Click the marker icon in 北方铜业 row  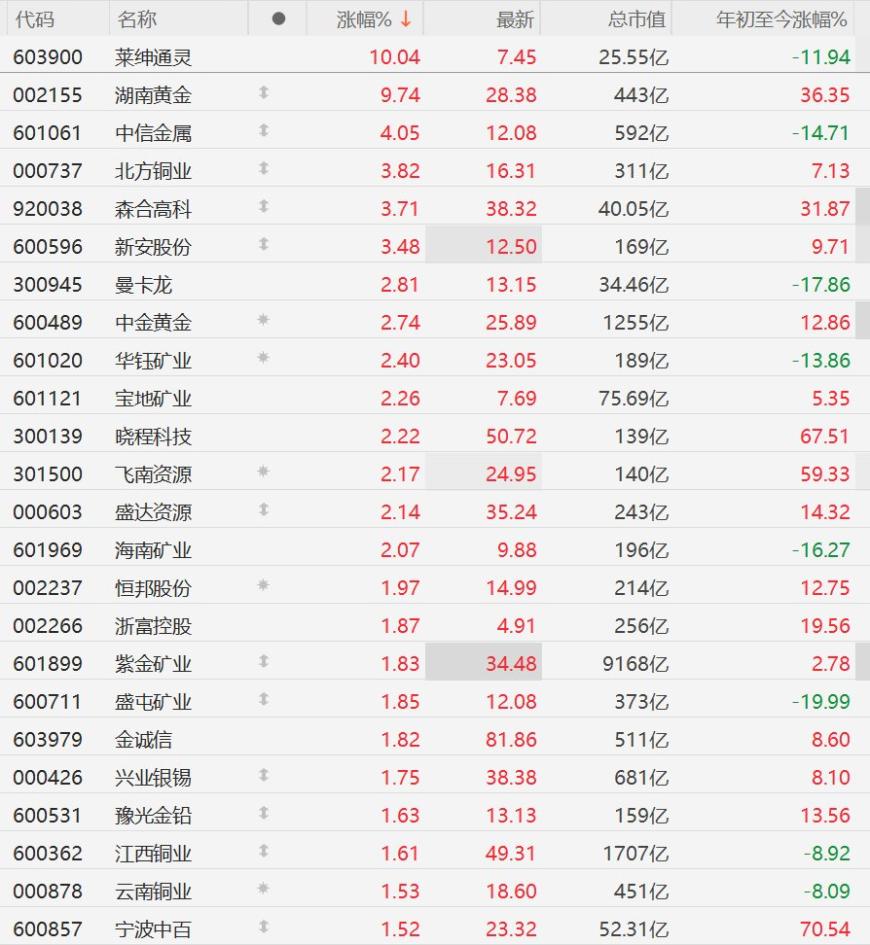coord(263,169)
